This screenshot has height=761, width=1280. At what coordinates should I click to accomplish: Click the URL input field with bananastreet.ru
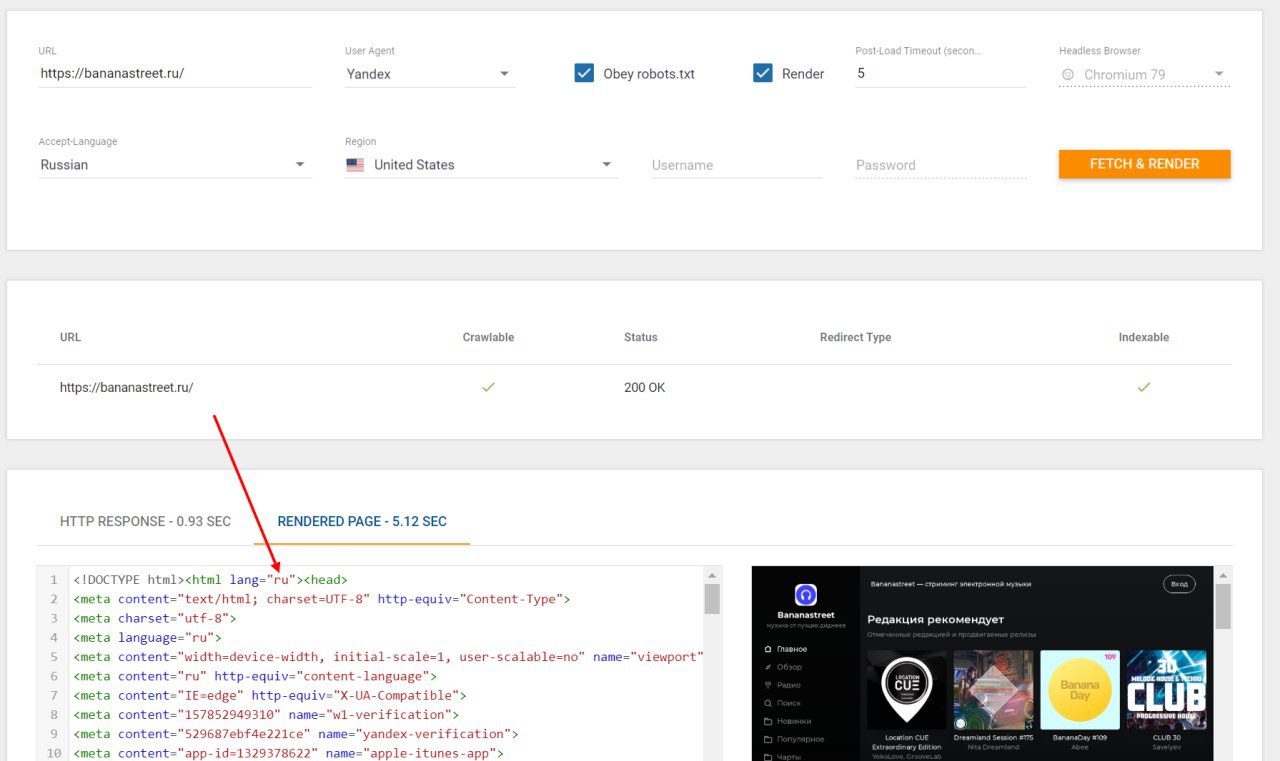[x=175, y=74]
